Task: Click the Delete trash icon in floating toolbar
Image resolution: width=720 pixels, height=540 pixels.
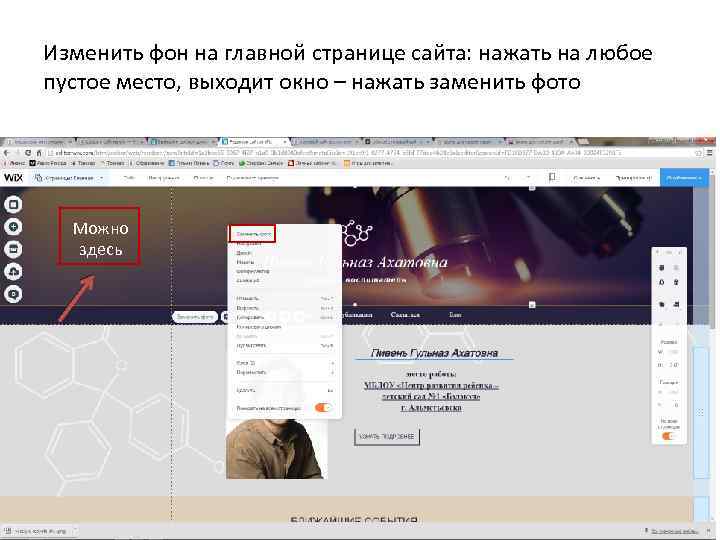Action: tap(676, 282)
